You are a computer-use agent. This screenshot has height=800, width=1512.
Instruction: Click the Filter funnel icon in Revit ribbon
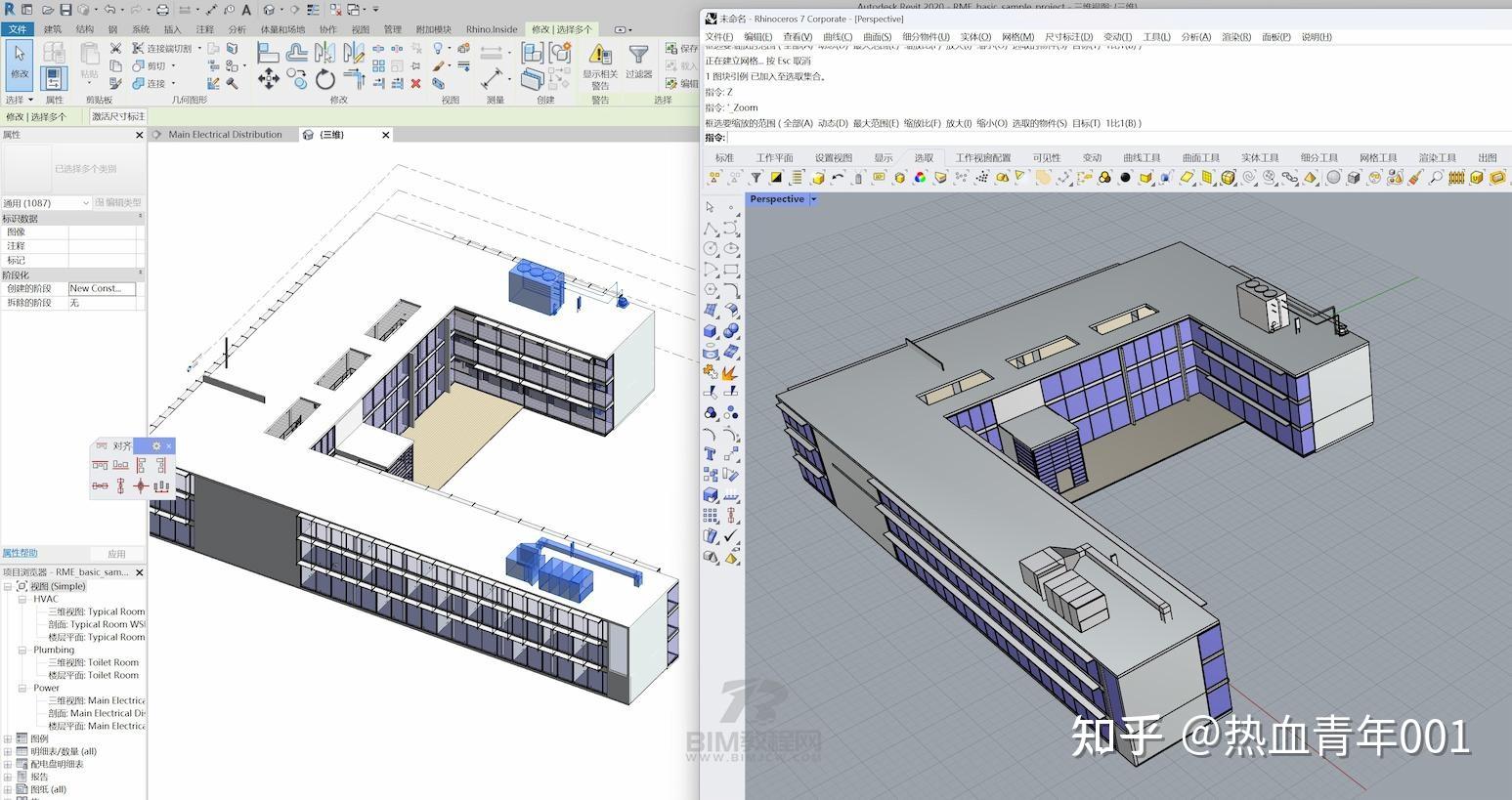click(638, 56)
